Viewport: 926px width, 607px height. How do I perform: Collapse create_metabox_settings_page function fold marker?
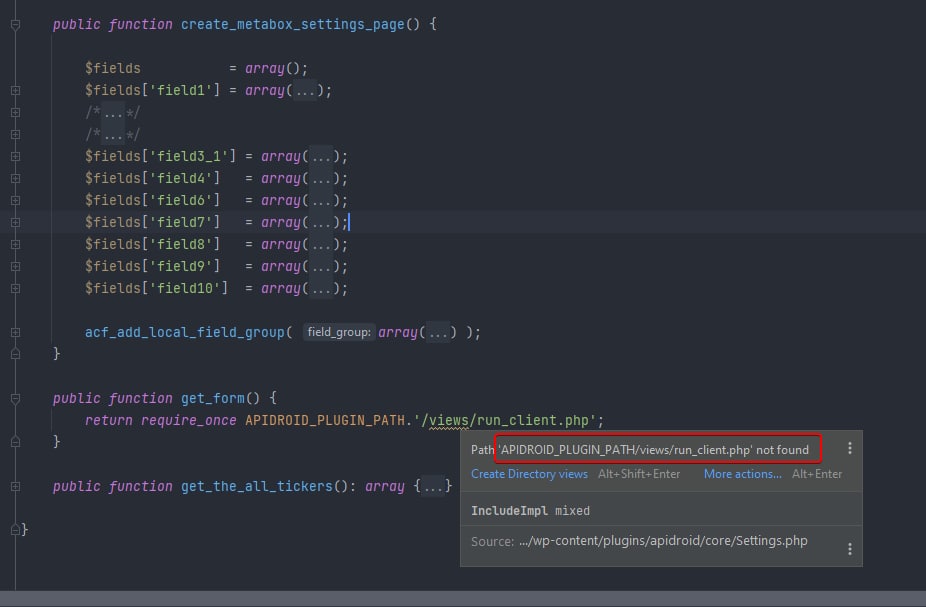click(15, 25)
